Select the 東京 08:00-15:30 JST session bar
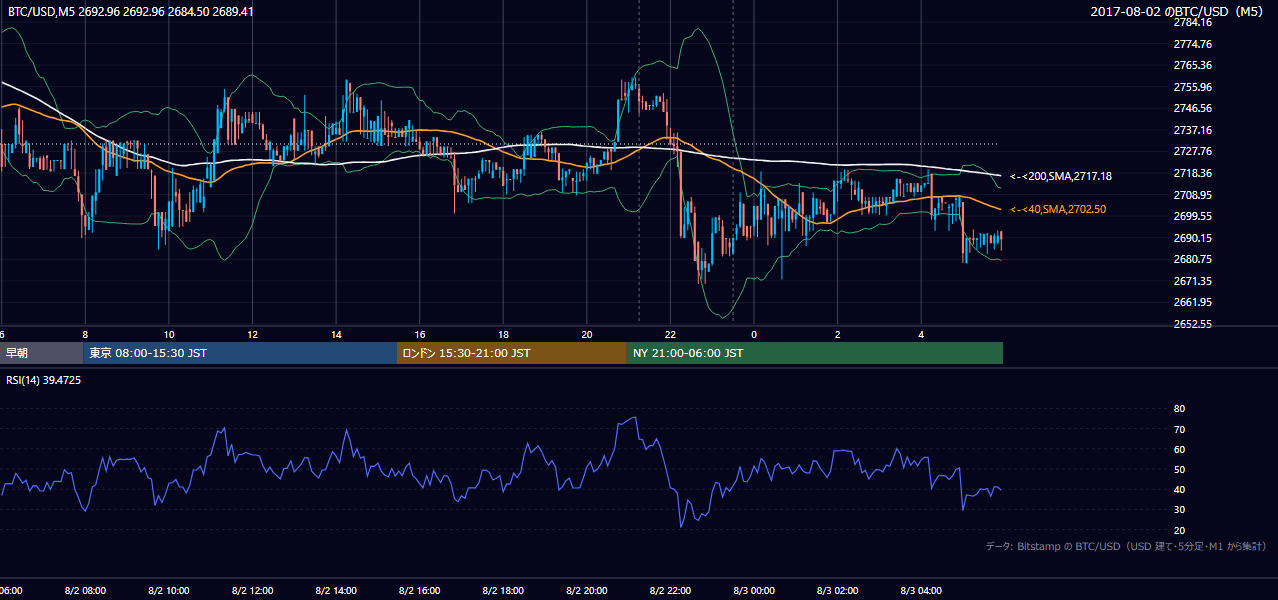Image resolution: width=1278 pixels, height=600 pixels. coord(240,353)
